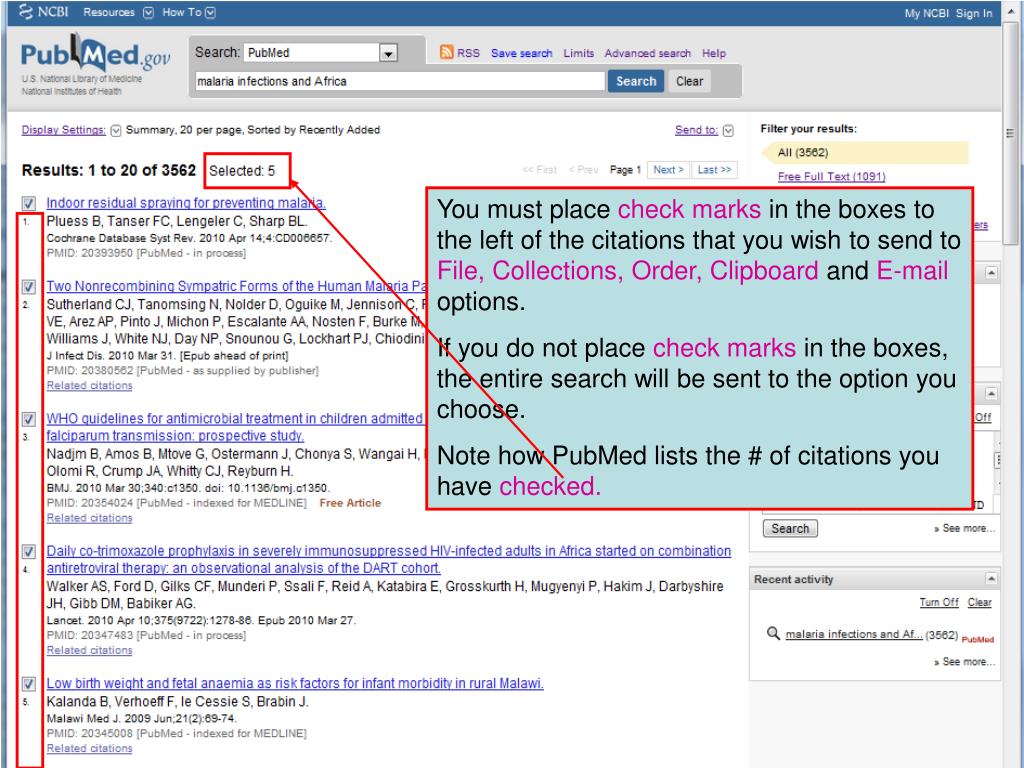Screen dimensions: 1024x768
Task: Go to the Next results page
Action: [668, 170]
